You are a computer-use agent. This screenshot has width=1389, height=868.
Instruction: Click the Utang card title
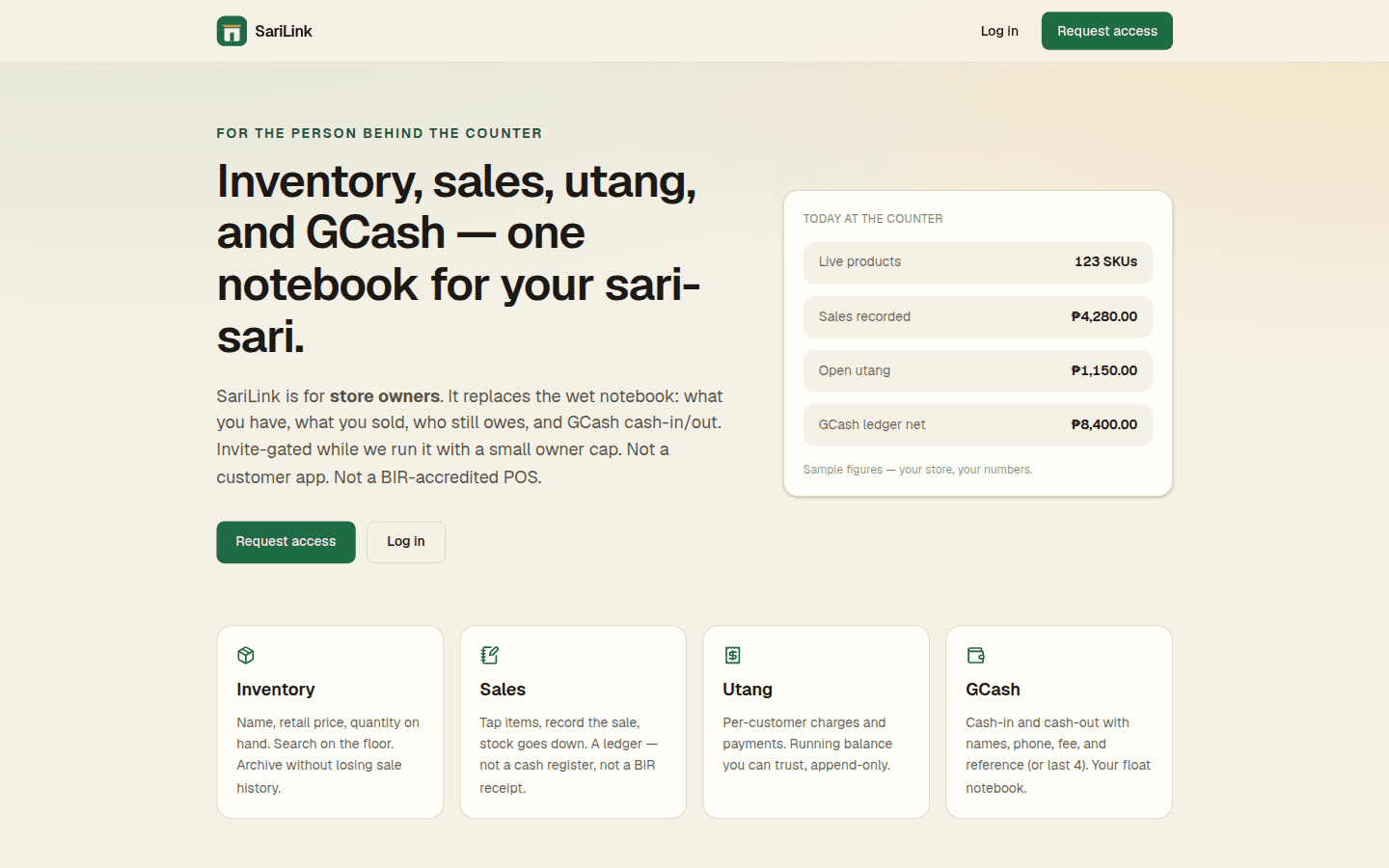coord(748,690)
